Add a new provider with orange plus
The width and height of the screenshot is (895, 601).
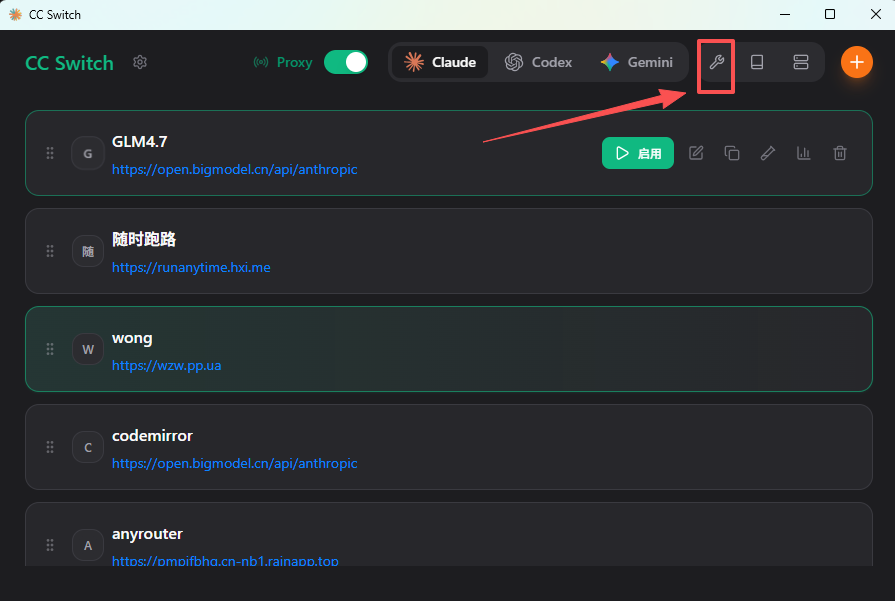pyautogui.click(x=857, y=62)
